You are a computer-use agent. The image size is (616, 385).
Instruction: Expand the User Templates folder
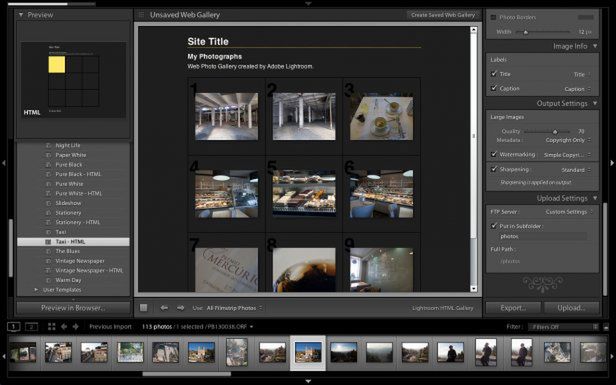pos(36,290)
